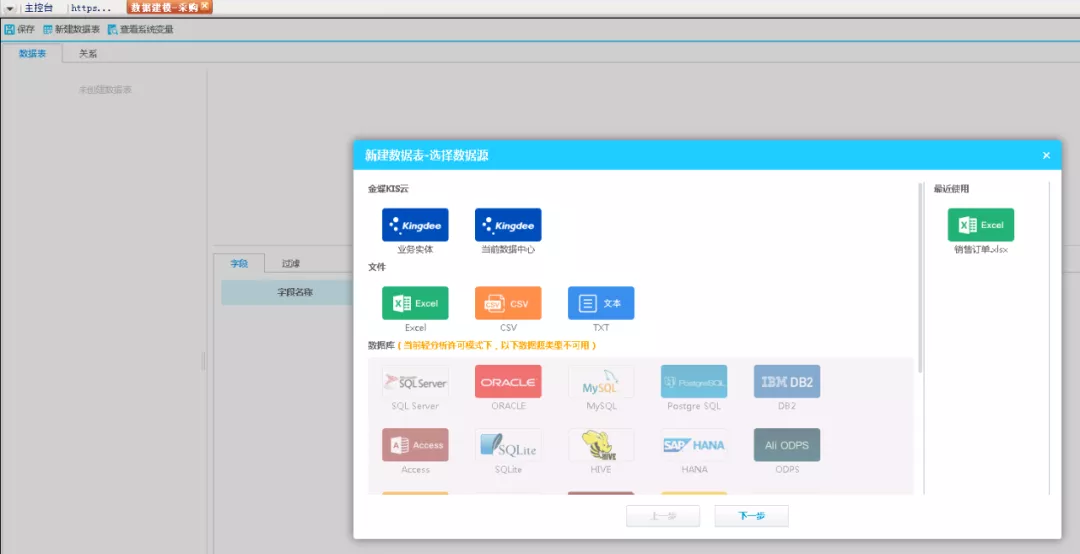Viewport: 1080px width, 554px height.
Task: Open the 过滤 filter tab
Action: coord(291,263)
